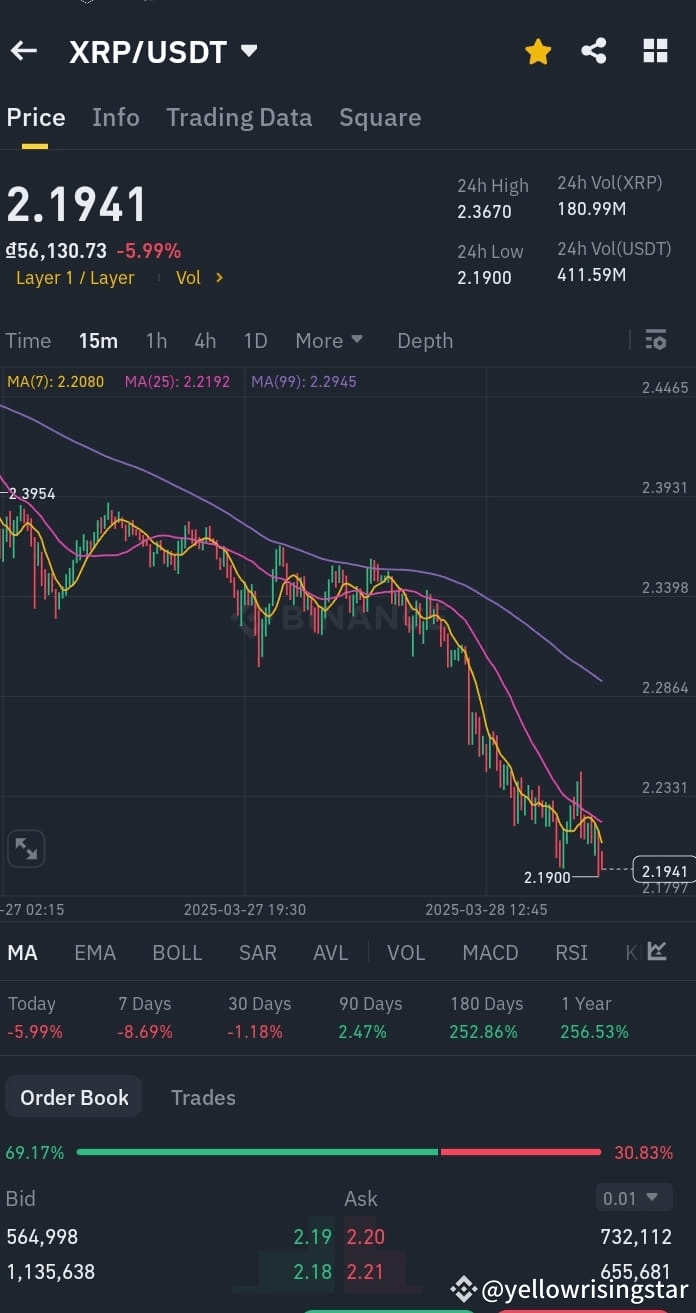The height and width of the screenshot is (1313, 696).
Task: Open the XRP/USDT pair selector dropdown
Action: point(247,51)
